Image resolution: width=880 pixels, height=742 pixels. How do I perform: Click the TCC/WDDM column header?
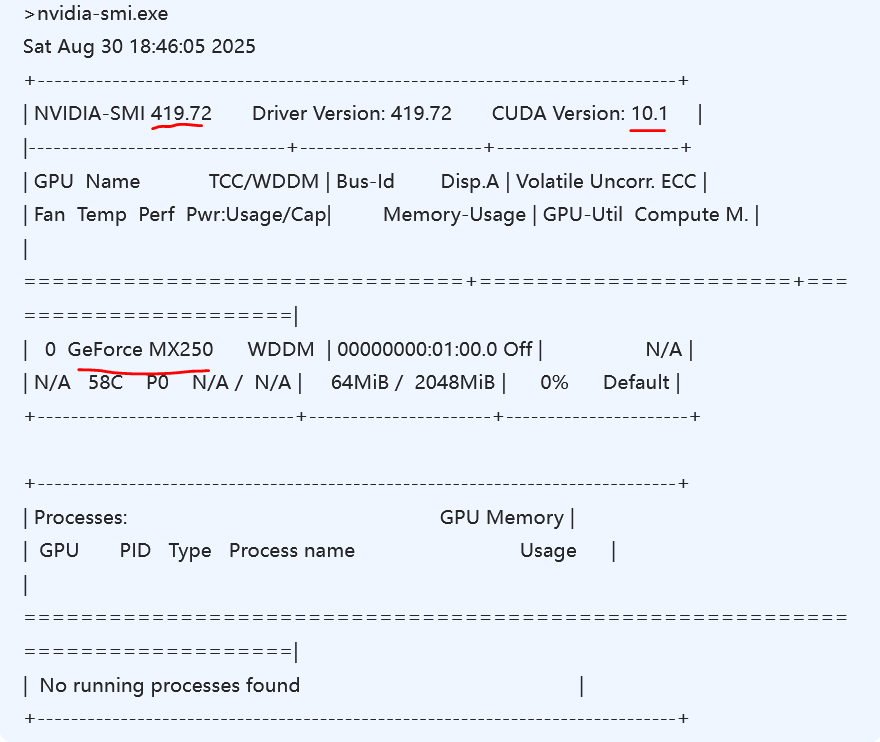coord(264,181)
